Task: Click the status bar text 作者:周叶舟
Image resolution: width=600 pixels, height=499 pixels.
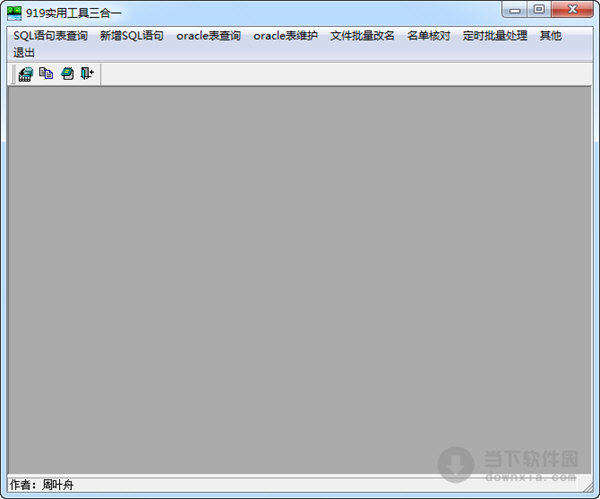Action: coord(41,485)
